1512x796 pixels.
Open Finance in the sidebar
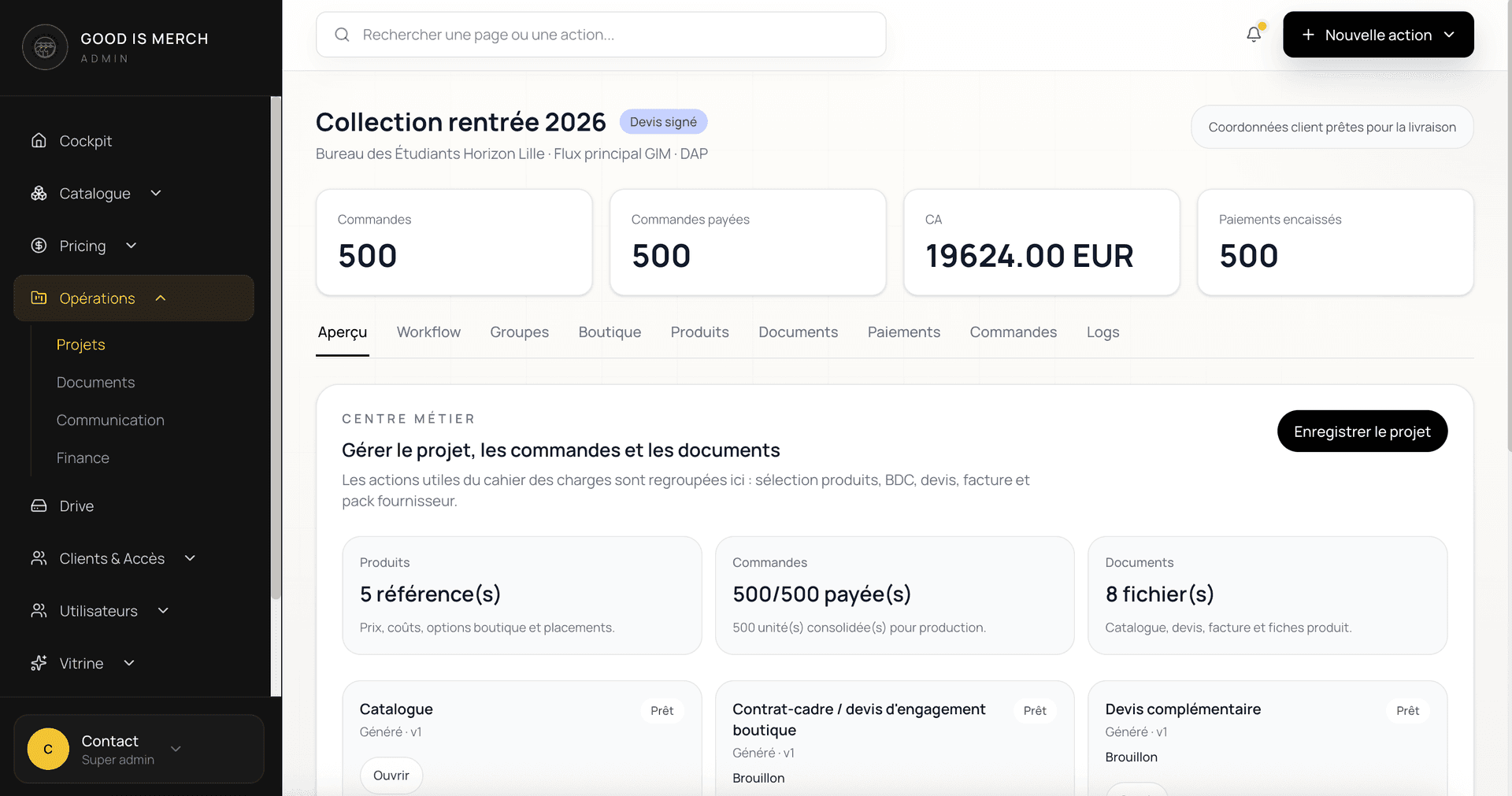(x=83, y=458)
